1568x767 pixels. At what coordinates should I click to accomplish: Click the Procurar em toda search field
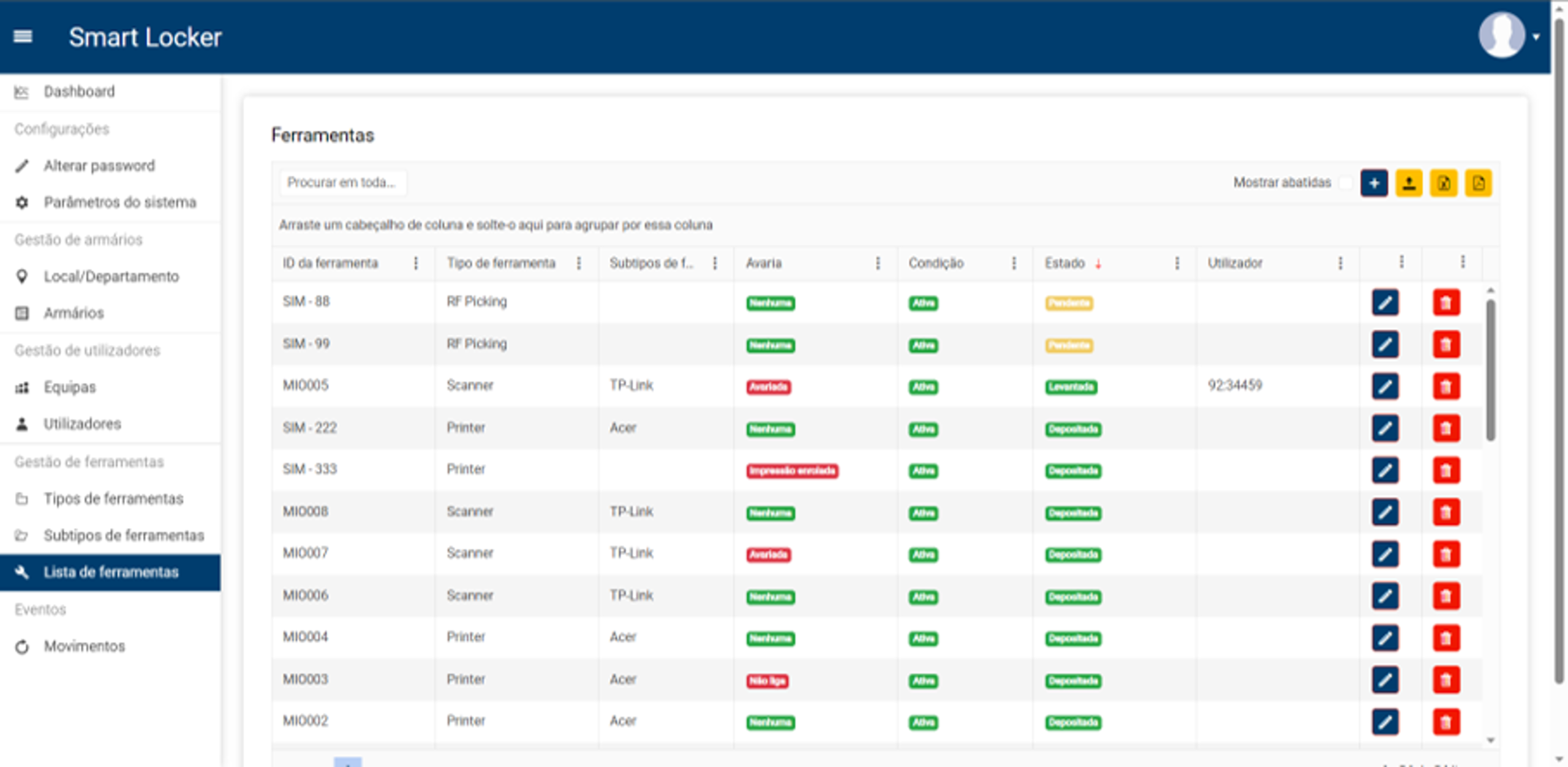pyautogui.click(x=343, y=182)
